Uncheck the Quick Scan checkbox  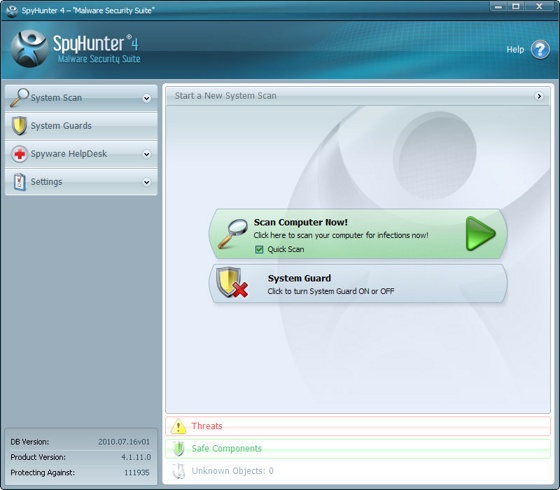coord(259,249)
